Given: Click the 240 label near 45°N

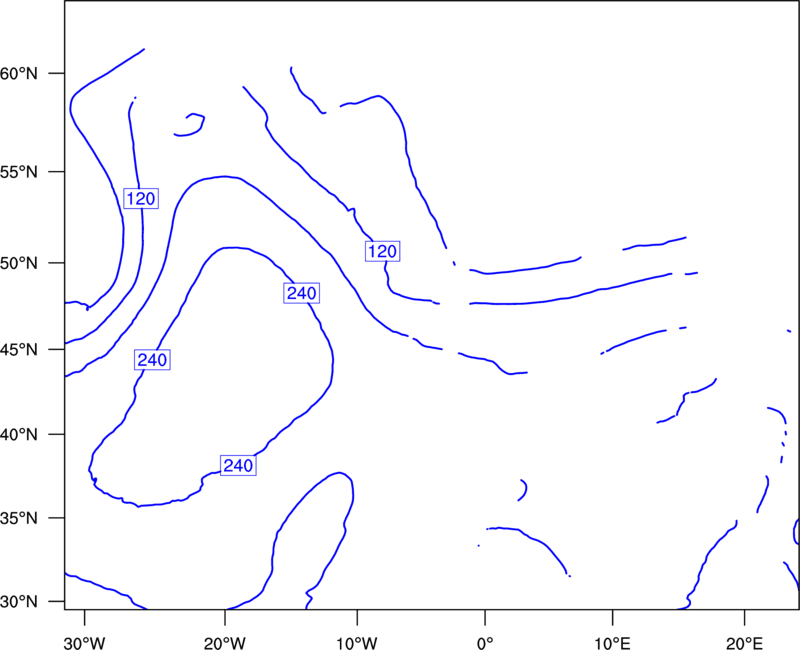Looking at the screenshot, I should click(152, 360).
